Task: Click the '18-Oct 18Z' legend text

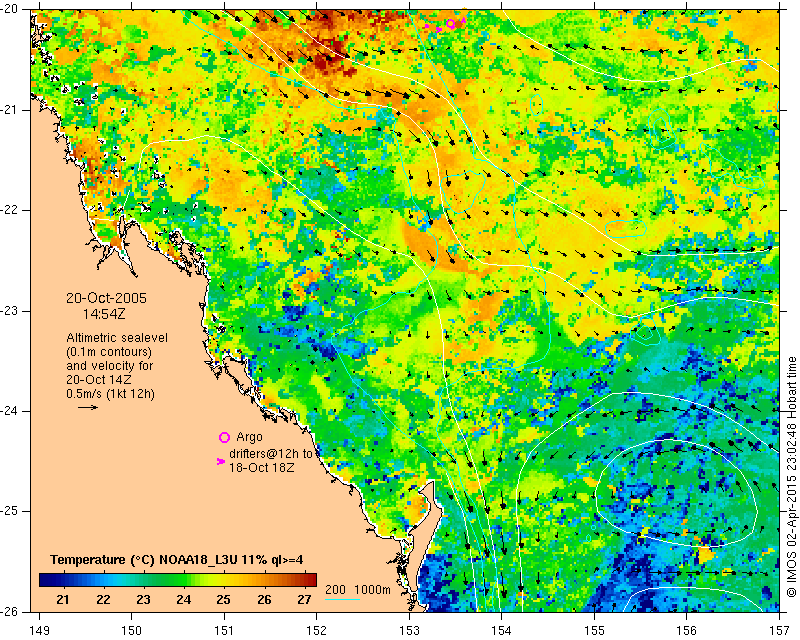Action: (x=262, y=467)
